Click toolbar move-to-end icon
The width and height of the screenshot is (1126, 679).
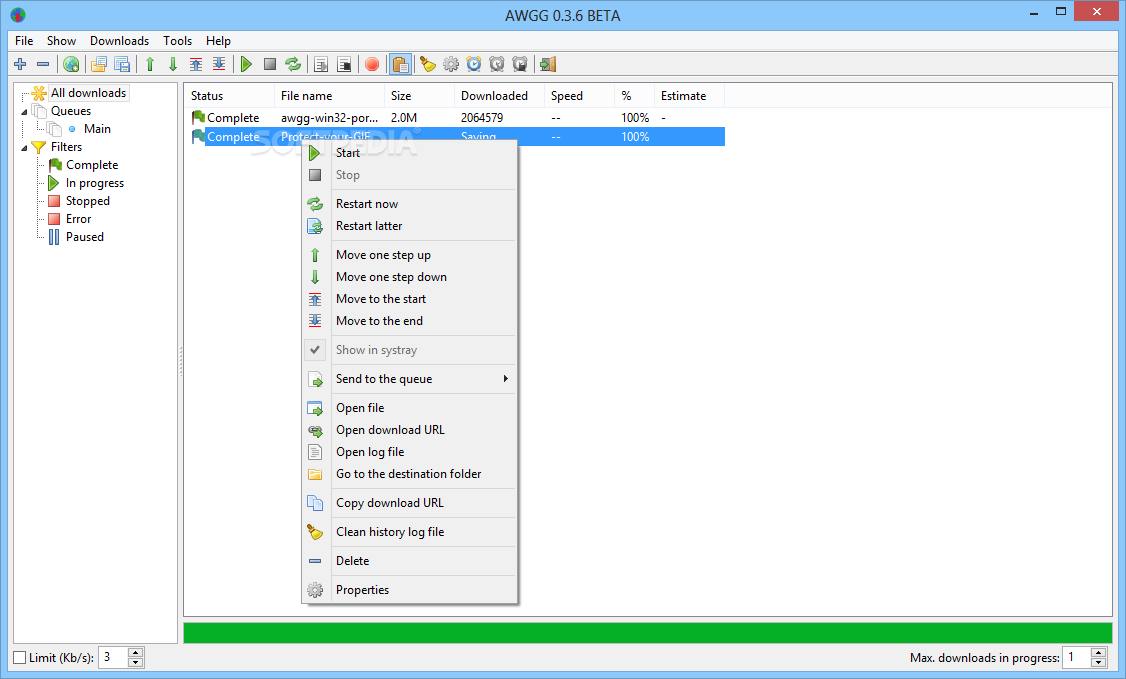(x=219, y=65)
